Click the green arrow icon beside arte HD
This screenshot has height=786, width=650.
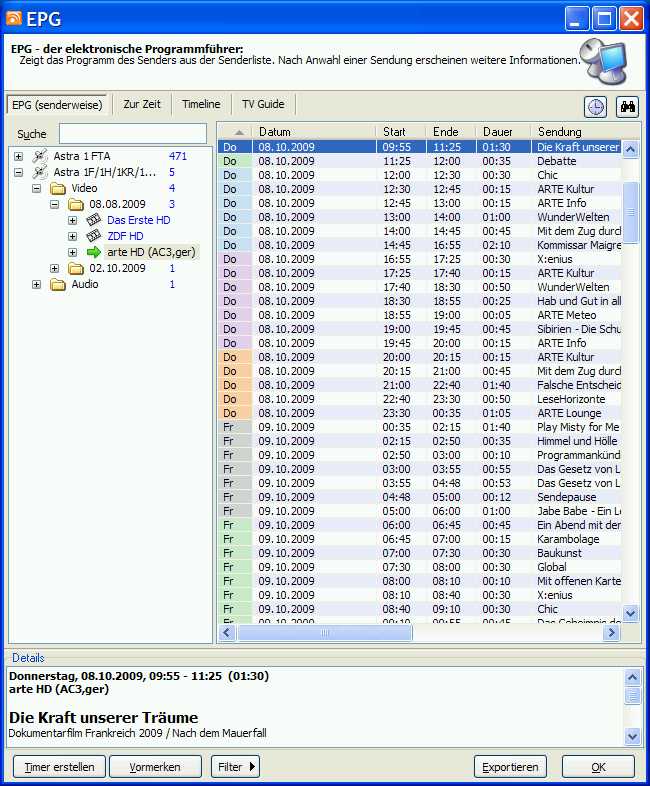(x=94, y=252)
